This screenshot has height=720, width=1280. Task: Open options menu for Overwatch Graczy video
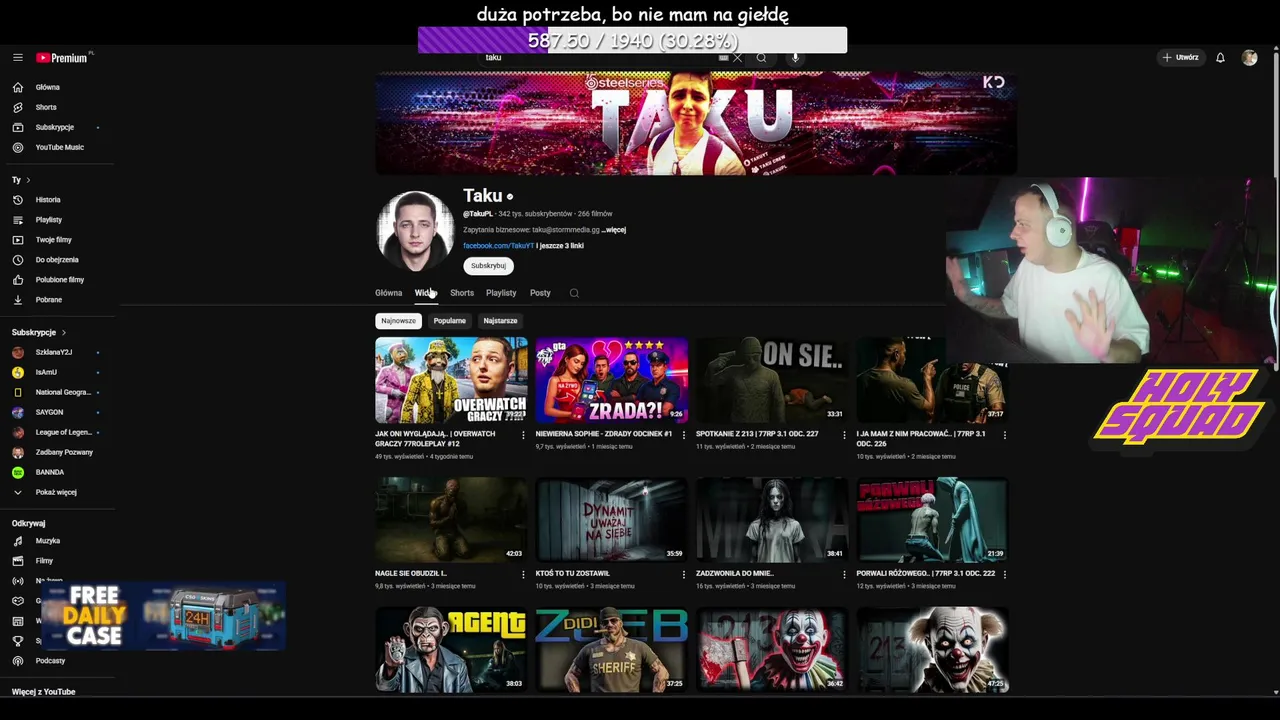(x=523, y=435)
